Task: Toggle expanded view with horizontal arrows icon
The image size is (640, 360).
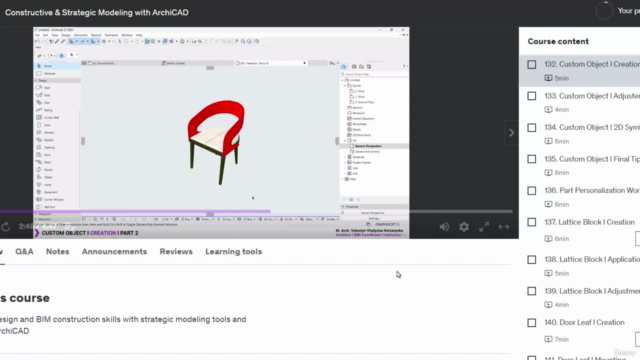Action: (504, 227)
